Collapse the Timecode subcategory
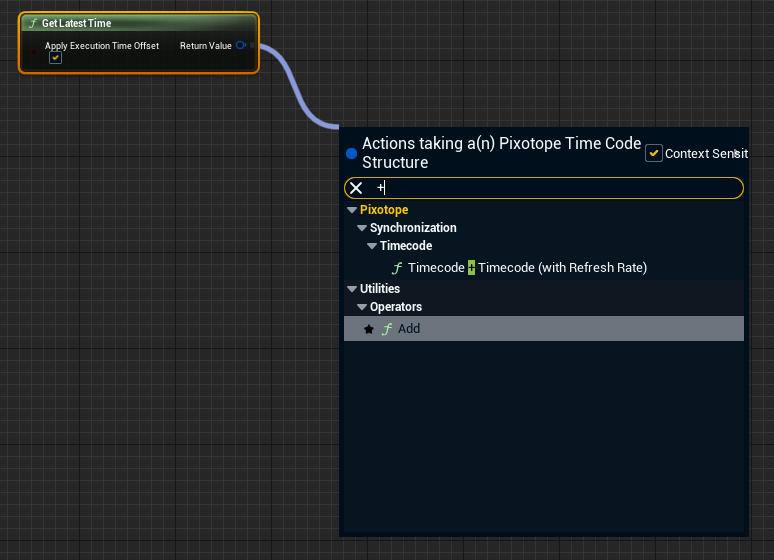Image resolution: width=774 pixels, height=560 pixels. click(x=372, y=246)
